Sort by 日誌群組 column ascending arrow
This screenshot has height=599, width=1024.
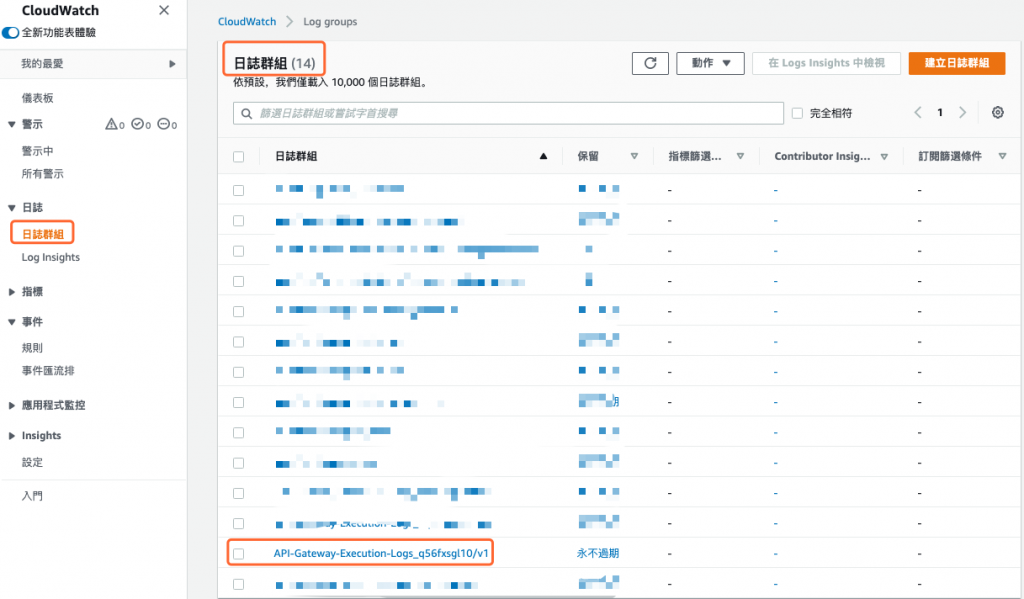[x=543, y=156]
